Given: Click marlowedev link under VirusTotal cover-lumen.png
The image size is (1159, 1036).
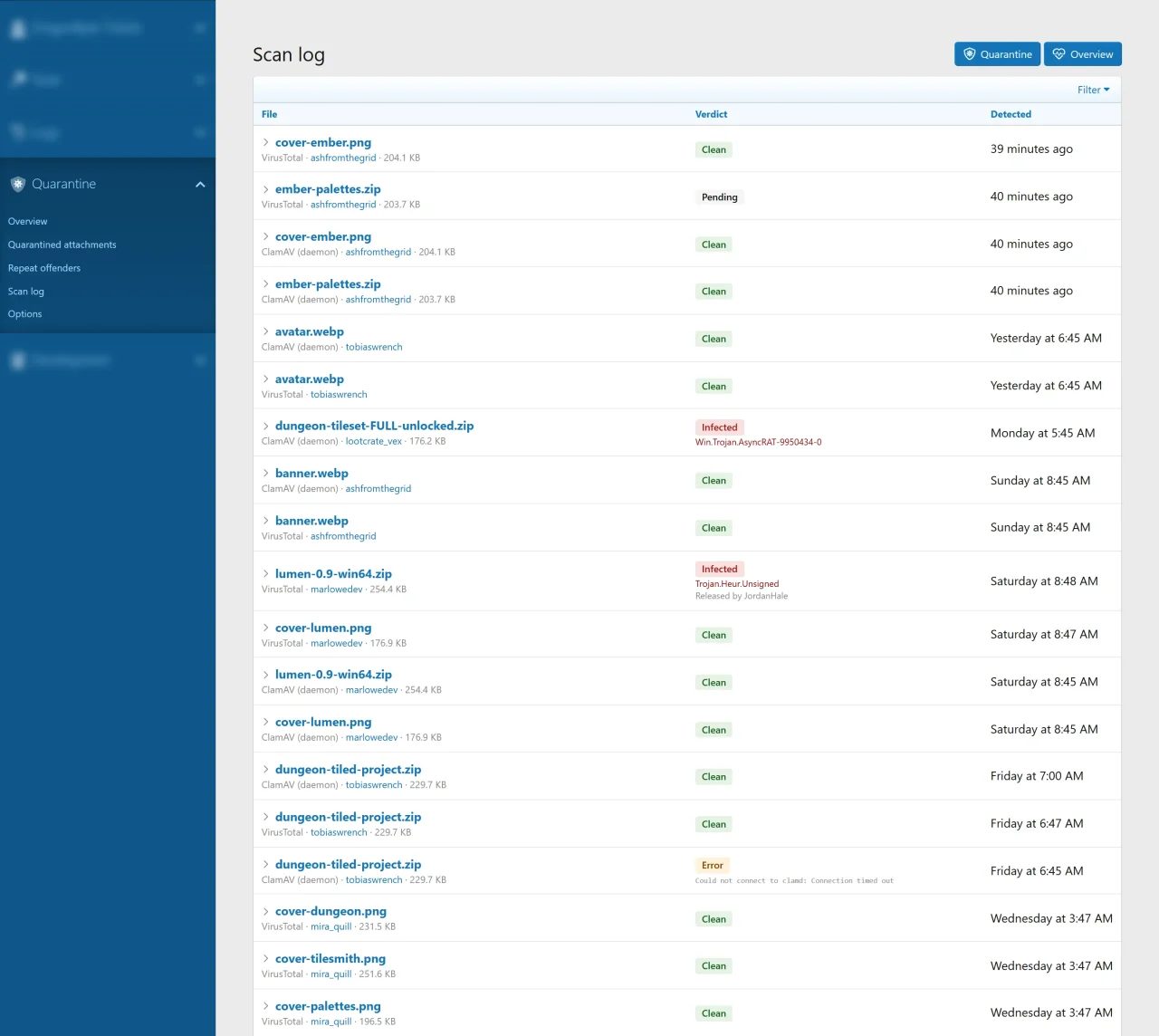Looking at the screenshot, I should click(337, 643).
